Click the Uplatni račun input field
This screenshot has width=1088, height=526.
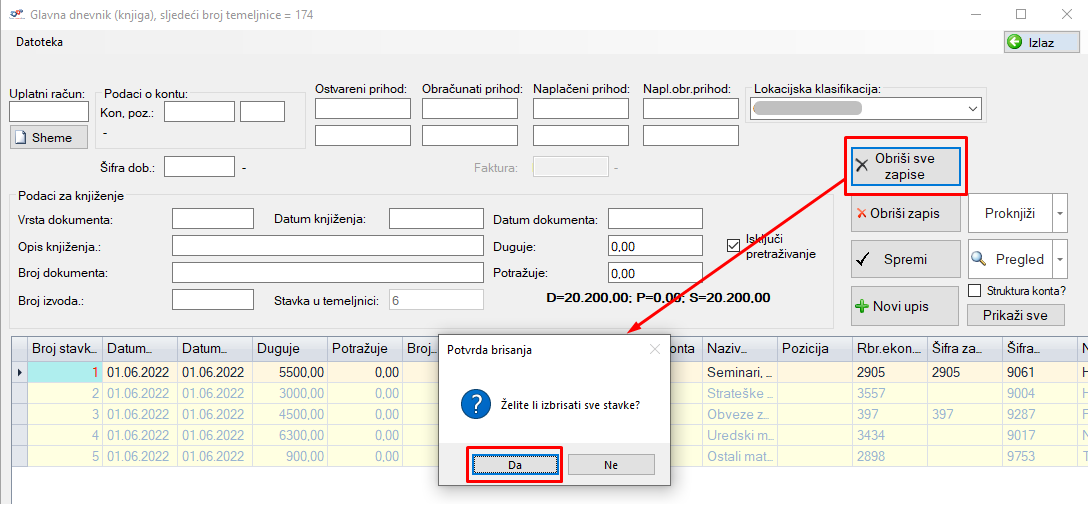coord(49,112)
